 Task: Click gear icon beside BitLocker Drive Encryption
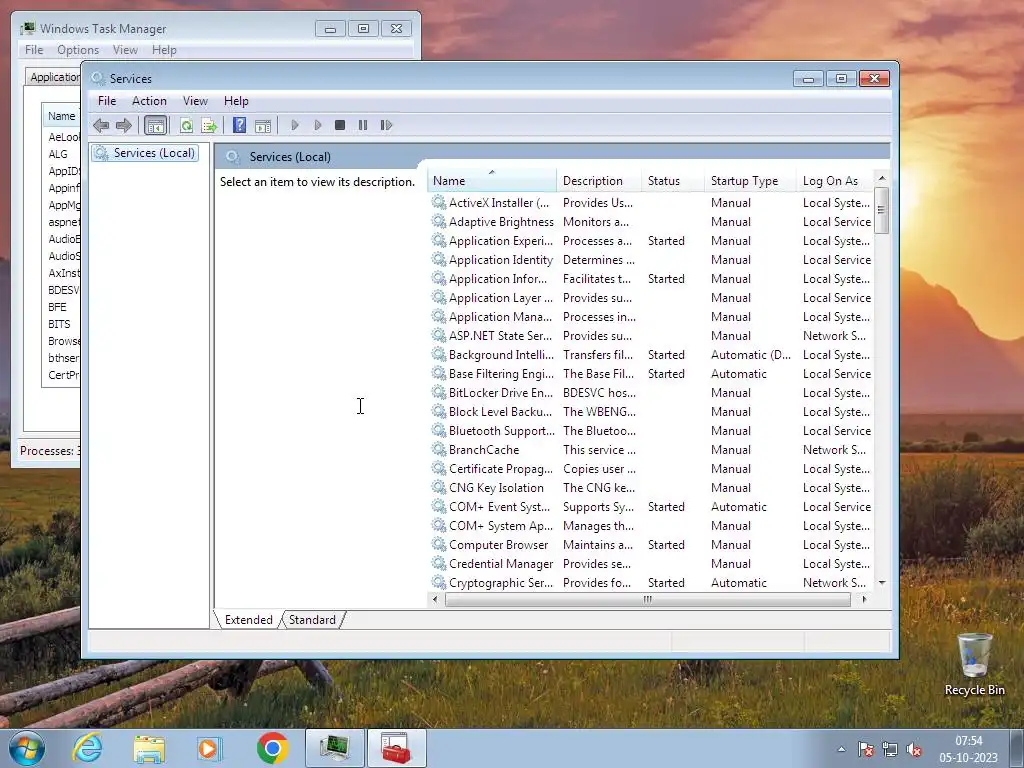(x=439, y=392)
